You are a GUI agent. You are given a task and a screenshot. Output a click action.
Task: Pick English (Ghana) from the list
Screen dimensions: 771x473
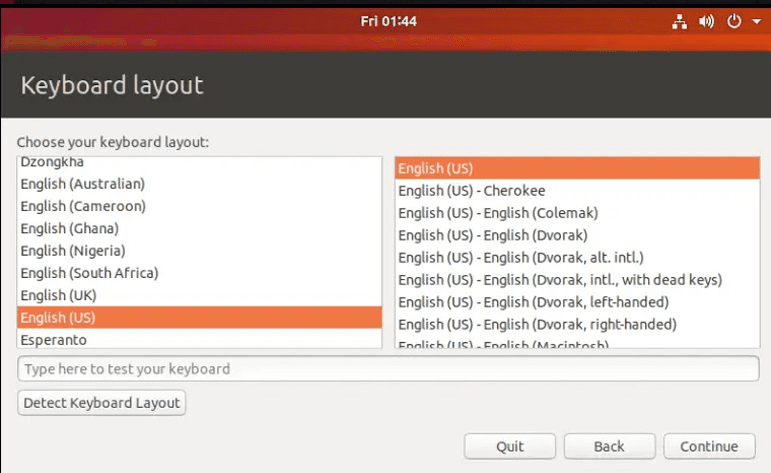tap(200, 228)
